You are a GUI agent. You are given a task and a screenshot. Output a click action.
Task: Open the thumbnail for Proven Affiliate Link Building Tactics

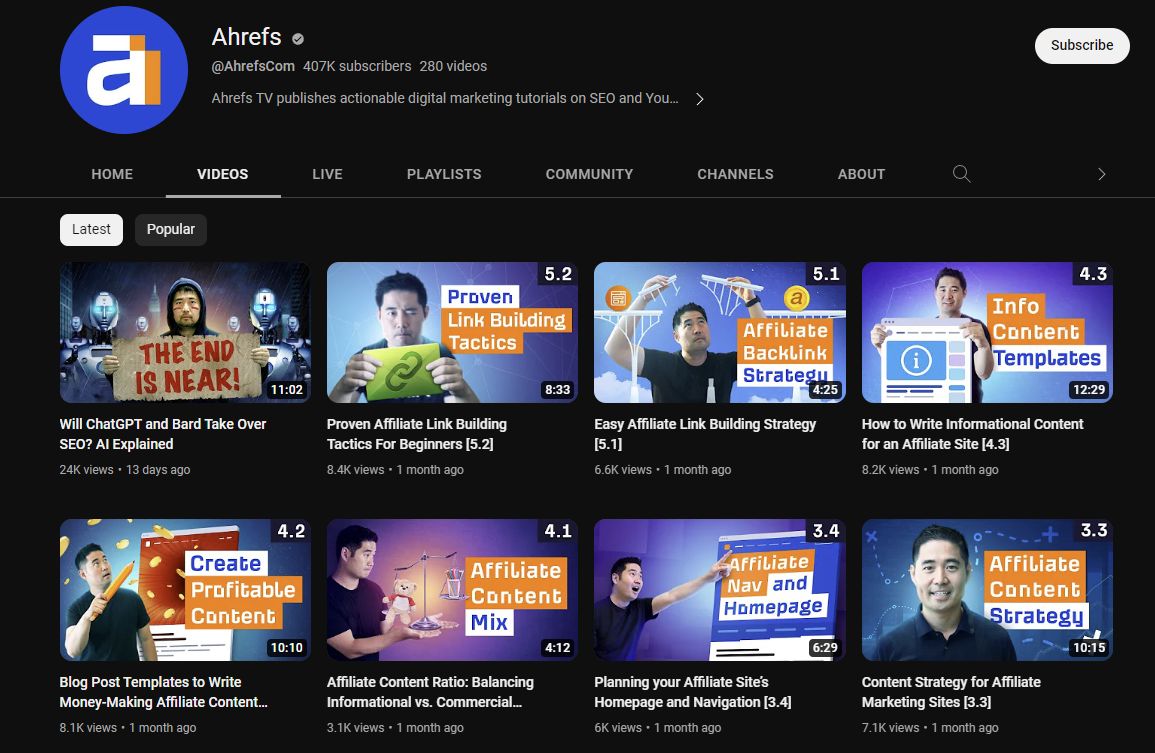click(452, 332)
